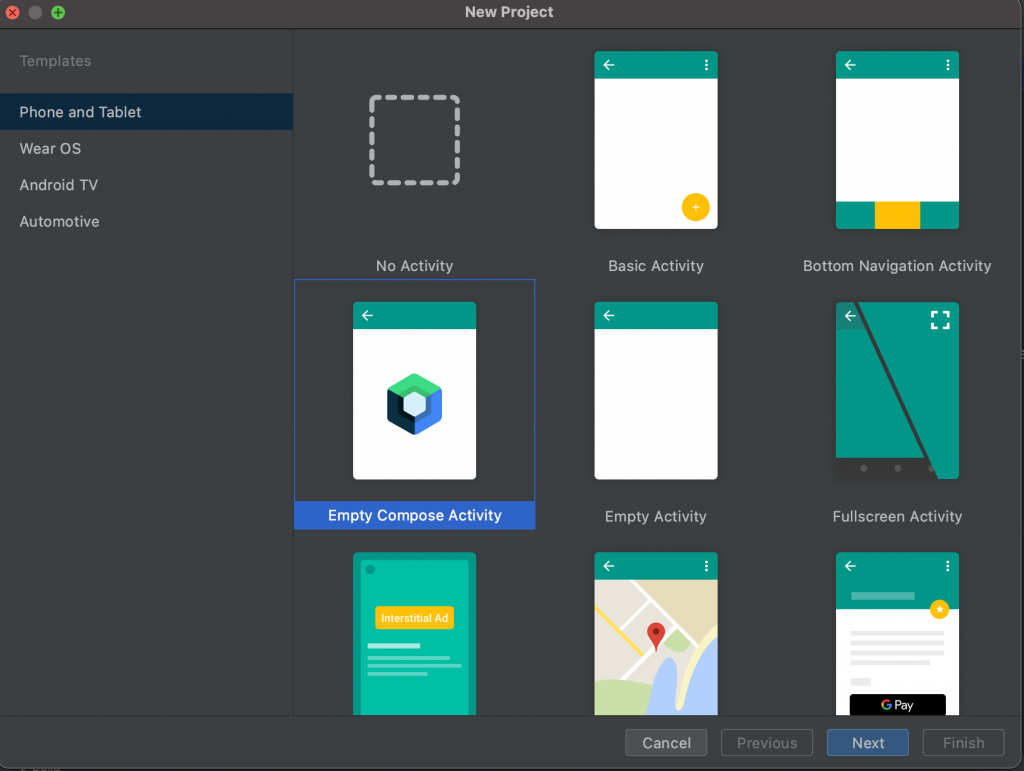Switch to Android TV templates
The height and width of the screenshot is (771, 1024).
tap(146, 185)
